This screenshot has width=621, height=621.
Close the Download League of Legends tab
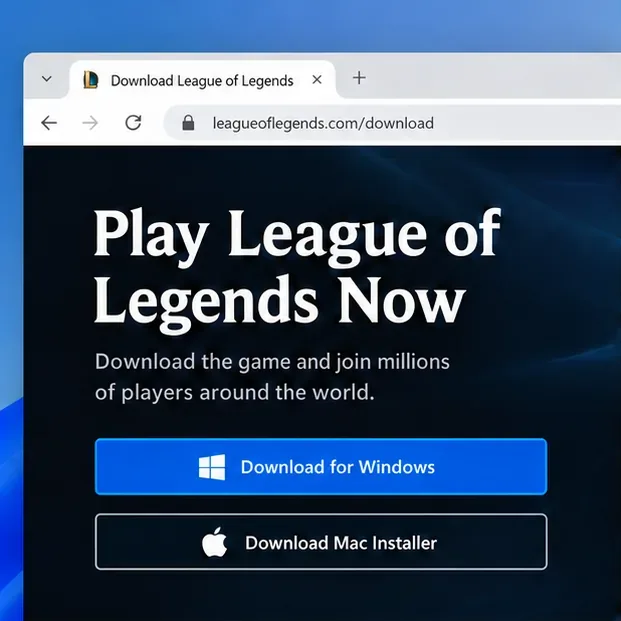(317, 80)
